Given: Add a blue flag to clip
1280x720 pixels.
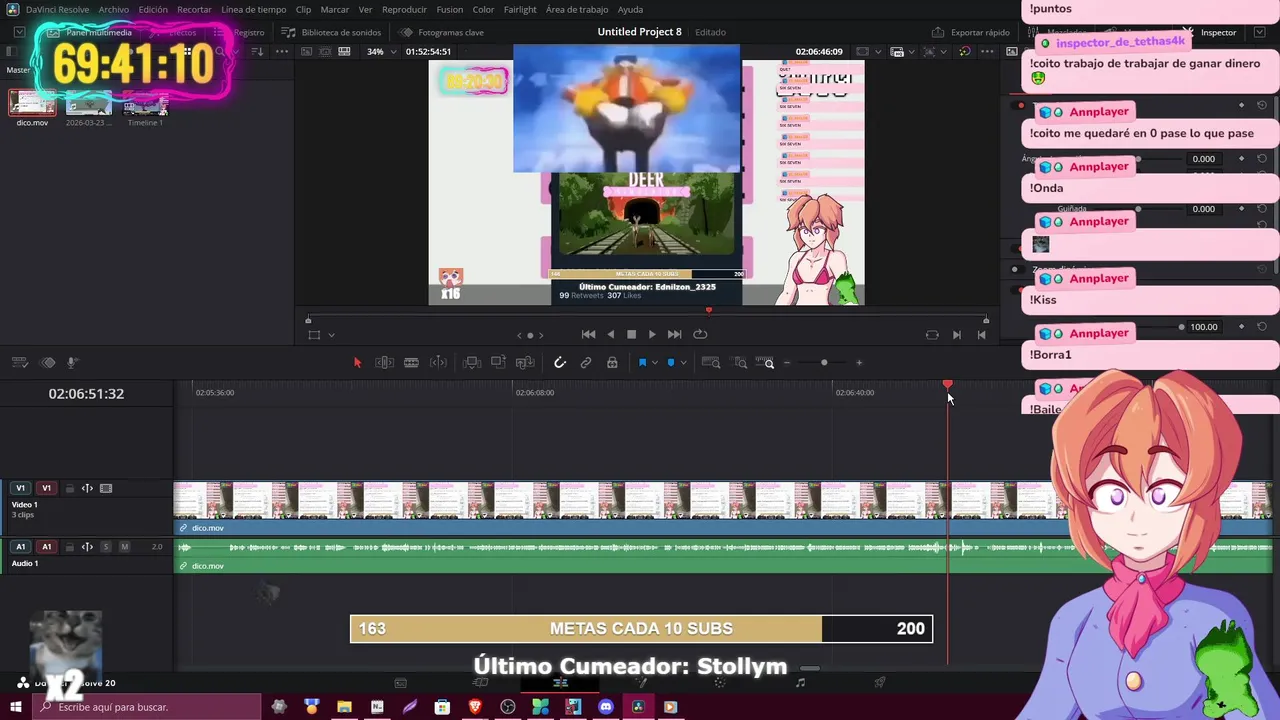Looking at the screenshot, I should coord(642,363).
